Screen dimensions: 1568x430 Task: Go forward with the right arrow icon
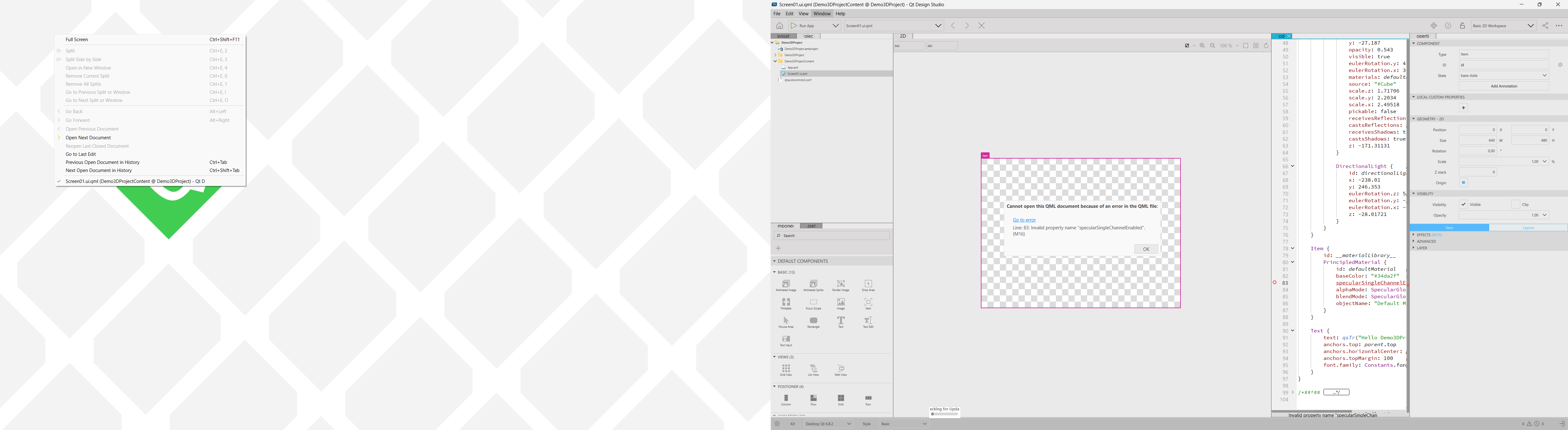point(967,26)
